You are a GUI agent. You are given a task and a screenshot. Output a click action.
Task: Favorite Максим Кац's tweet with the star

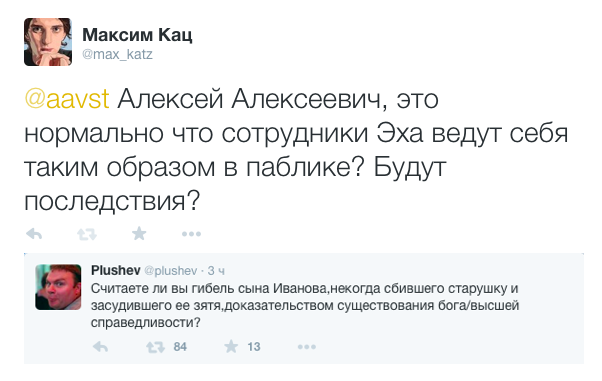pos(139,233)
